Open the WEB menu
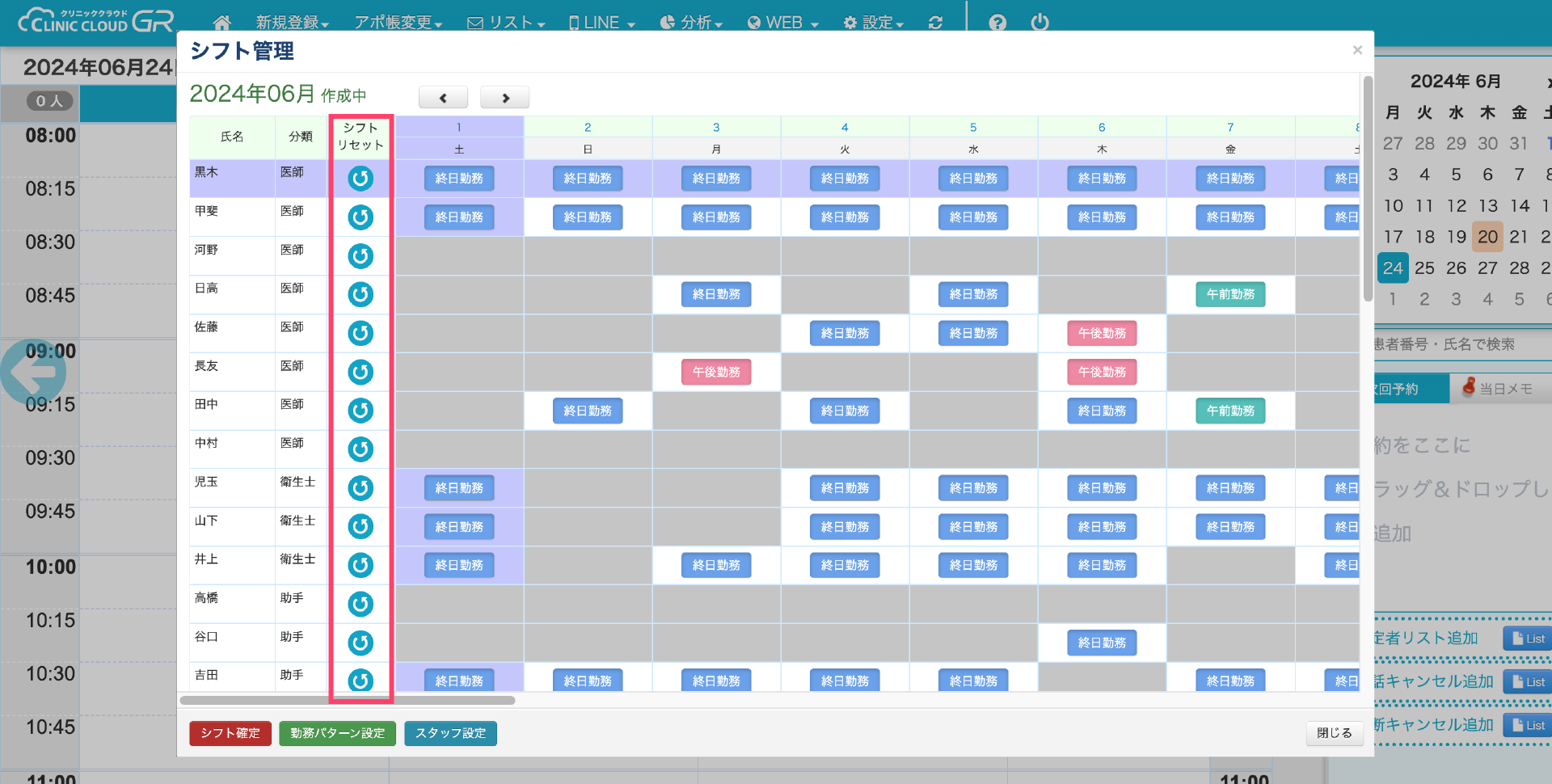The image size is (1552, 784). coord(782,23)
